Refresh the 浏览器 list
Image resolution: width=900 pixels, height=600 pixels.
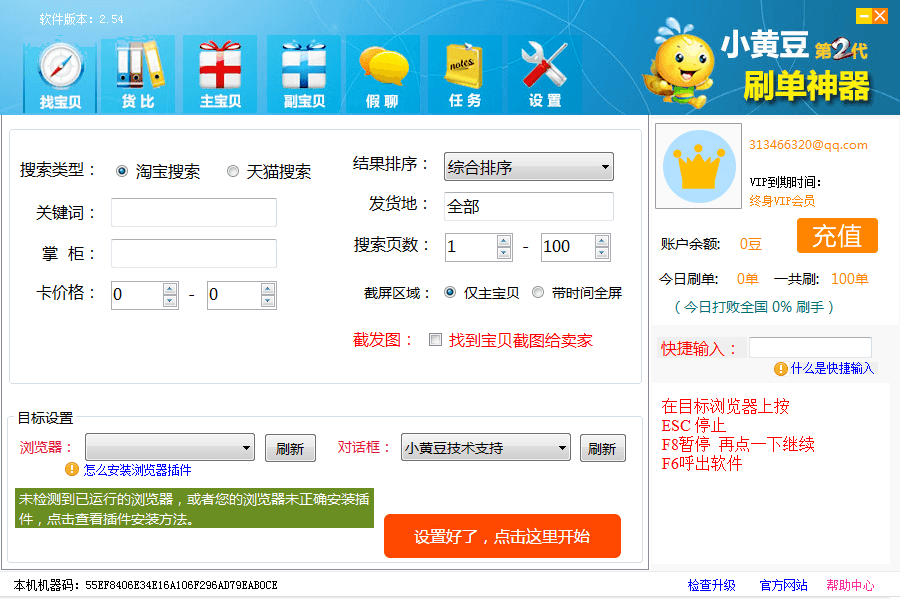290,448
